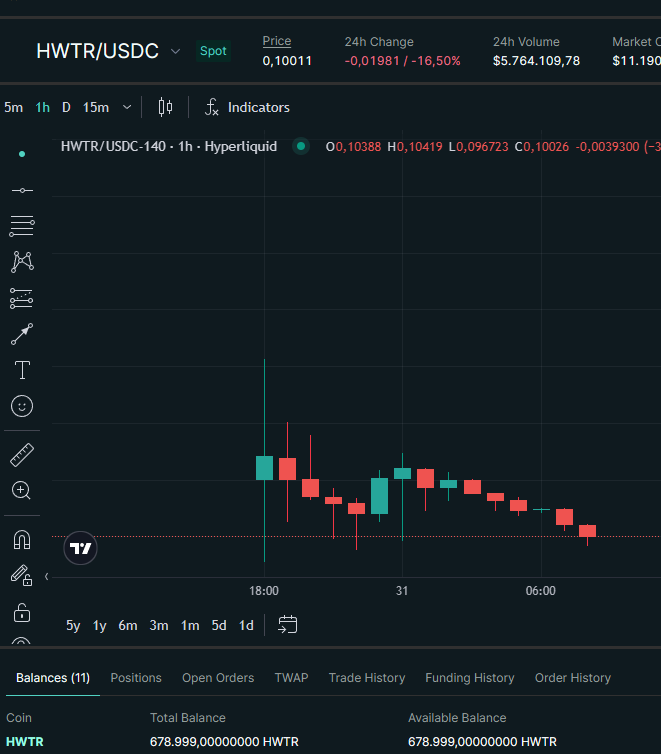Image resolution: width=661 pixels, height=754 pixels.
Task: Click the TradingView logo
Action: tap(80, 548)
